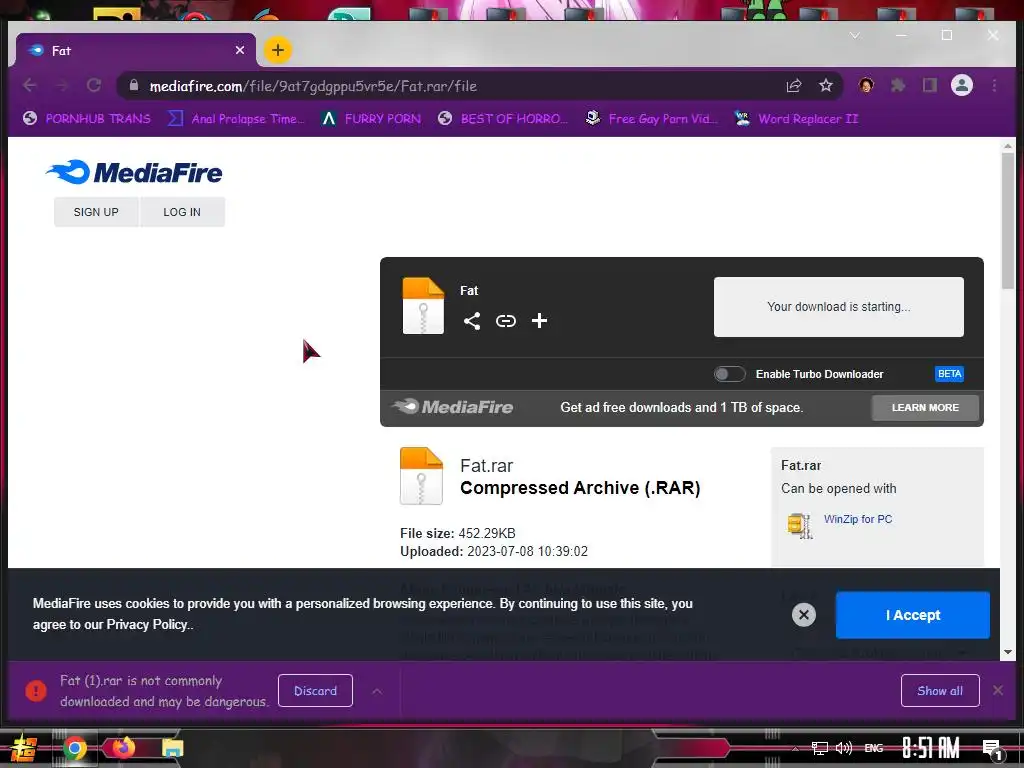Click the plus icon beside the link icon

(539, 321)
